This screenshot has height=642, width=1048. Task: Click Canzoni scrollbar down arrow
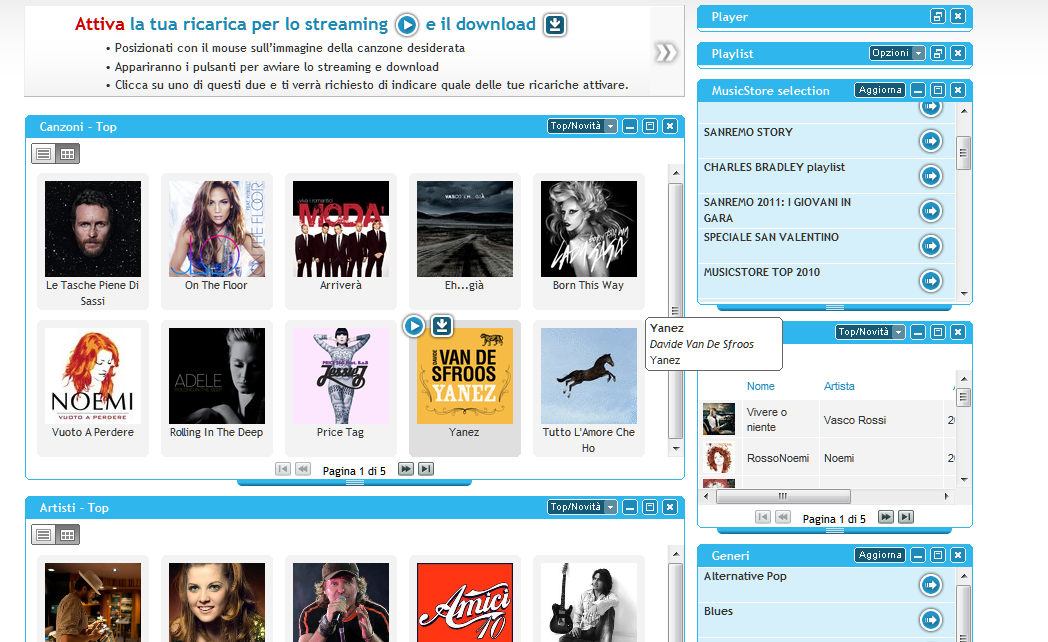676,448
